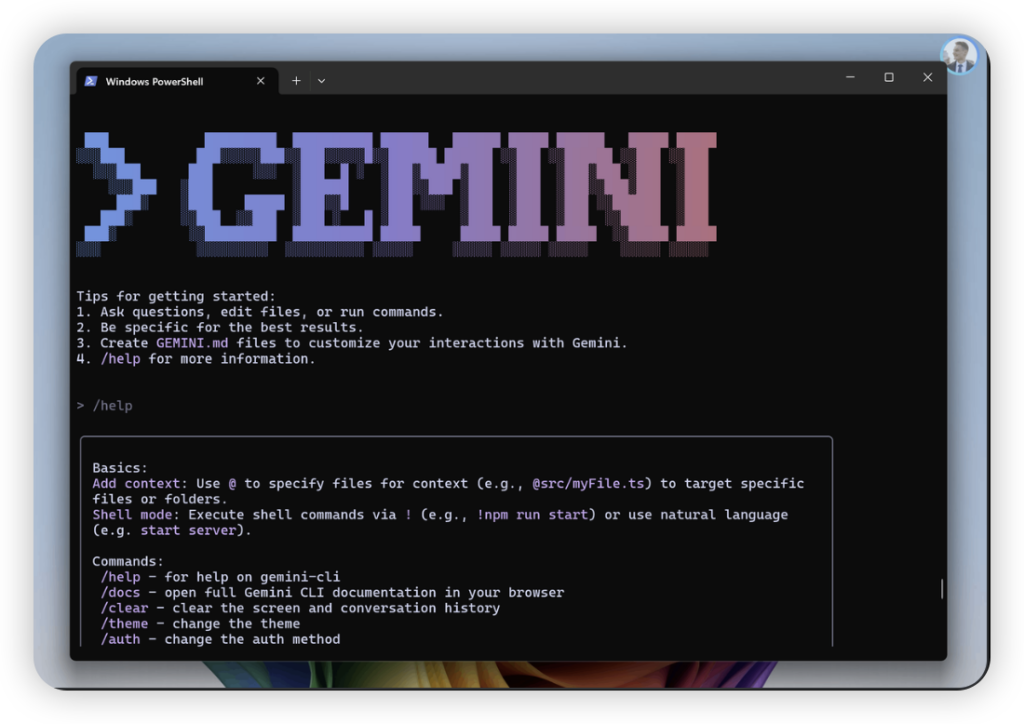Click the 'Add context' label

click(x=136, y=483)
